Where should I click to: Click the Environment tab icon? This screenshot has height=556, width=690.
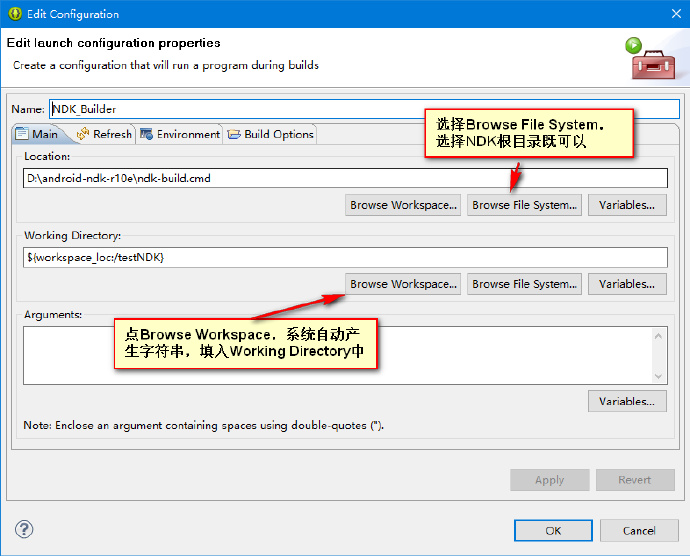click(x=146, y=134)
